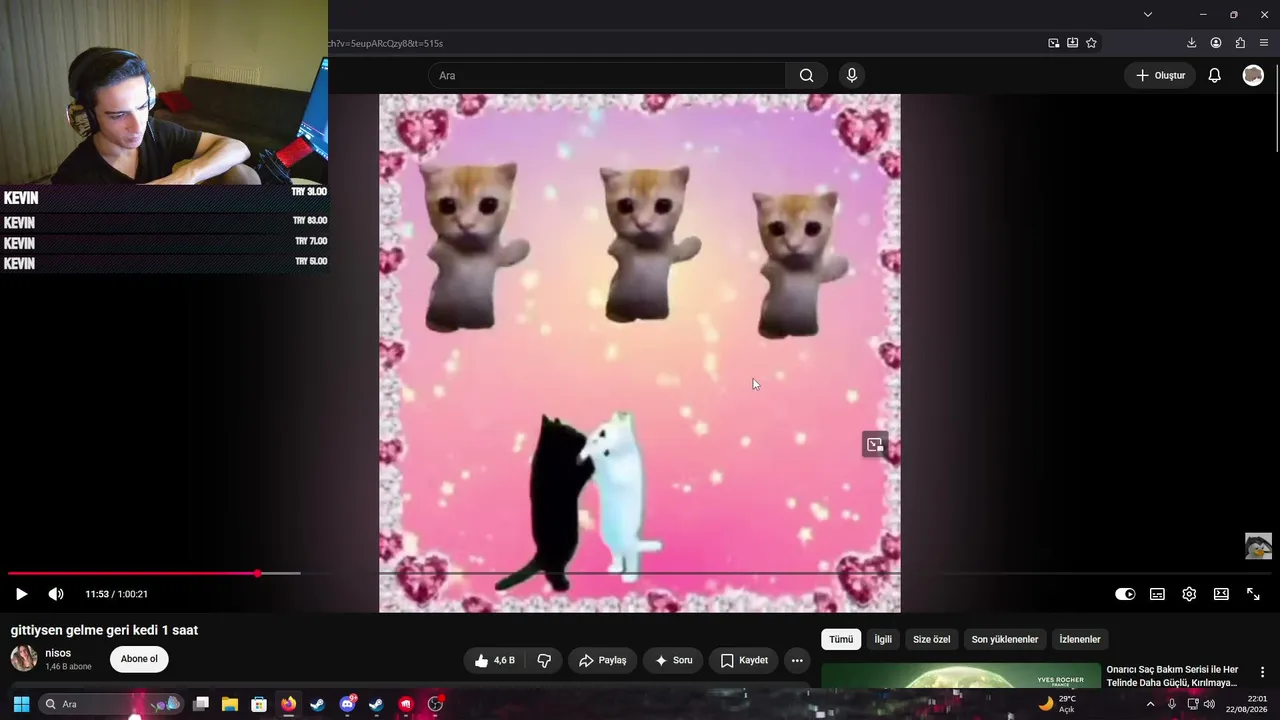Open the browser hamburger application menu

coord(1264,43)
